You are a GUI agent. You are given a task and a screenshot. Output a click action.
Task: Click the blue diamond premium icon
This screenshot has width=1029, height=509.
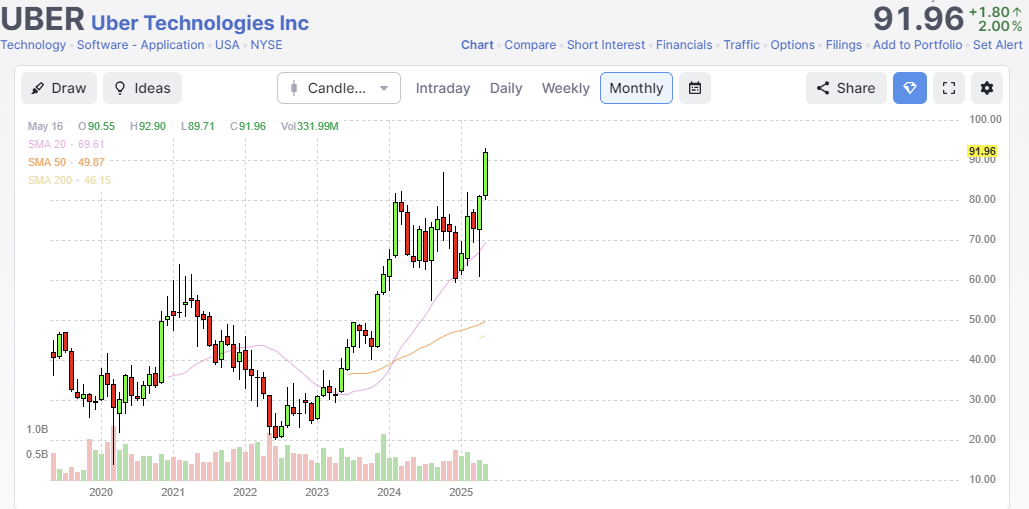click(910, 88)
